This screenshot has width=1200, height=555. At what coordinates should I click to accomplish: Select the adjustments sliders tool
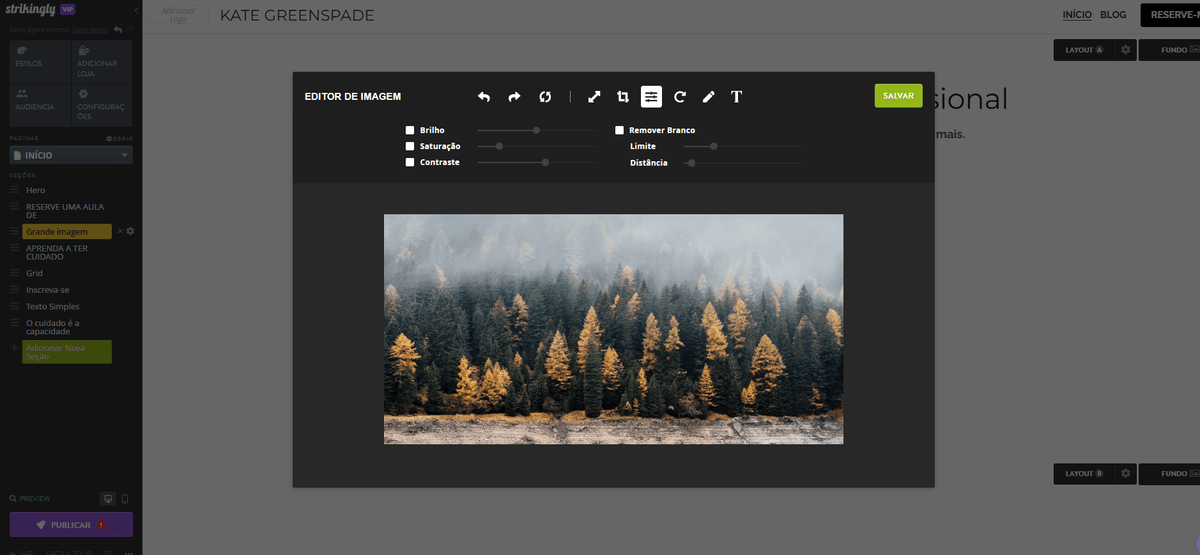click(652, 97)
